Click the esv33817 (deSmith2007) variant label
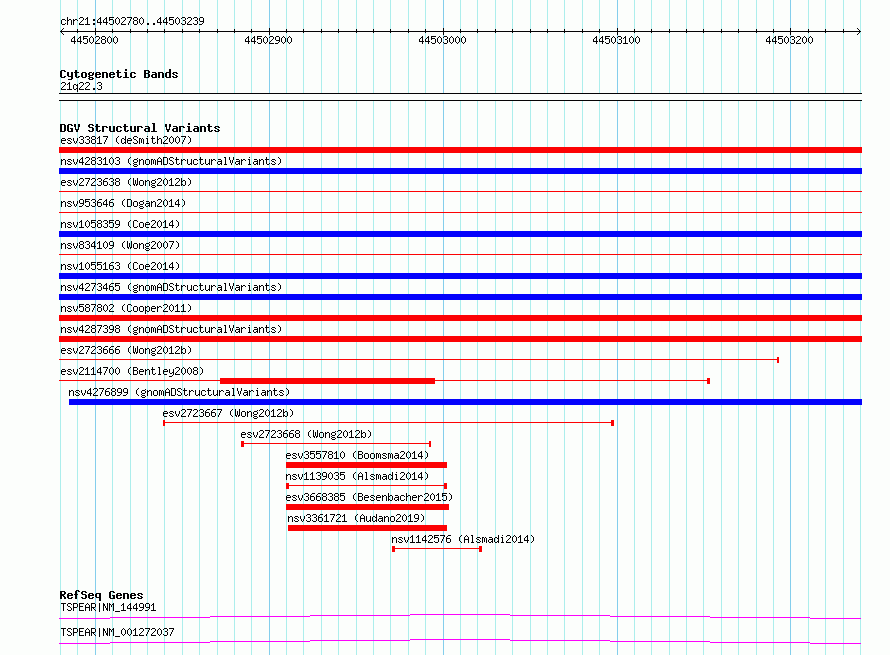Image resolution: width=890 pixels, height=655 pixels. [x=126, y=140]
